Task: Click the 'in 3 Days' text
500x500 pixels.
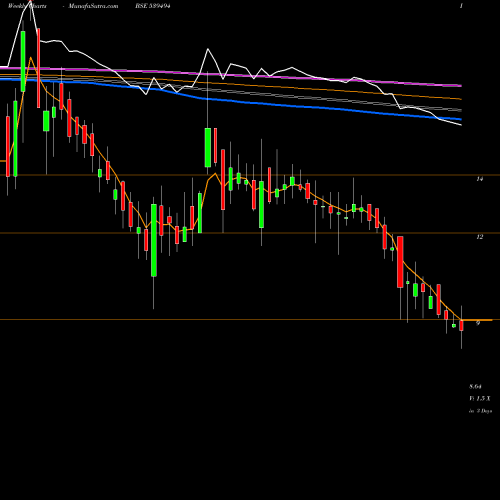Action: (x=480, y=411)
